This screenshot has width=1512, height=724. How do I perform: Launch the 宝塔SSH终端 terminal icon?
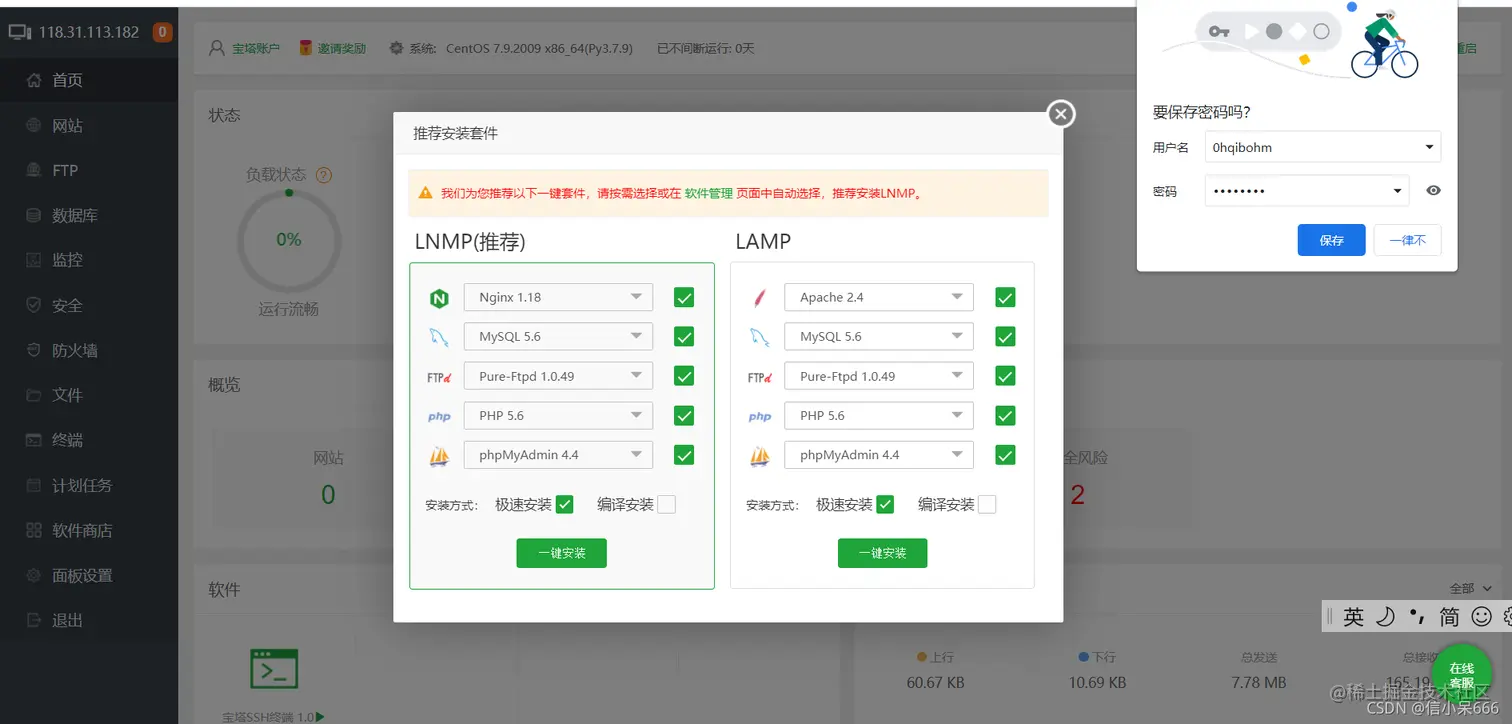275,668
